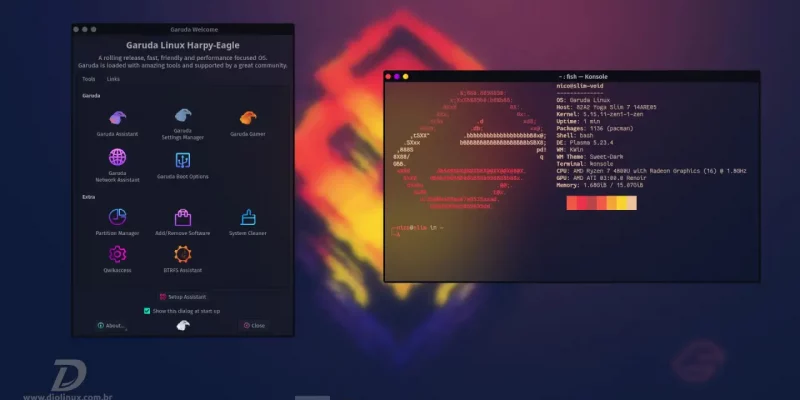Start Garuda Network Assistant
Image resolution: width=800 pixels, height=400 pixels.
pyautogui.click(x=117, y=165)
